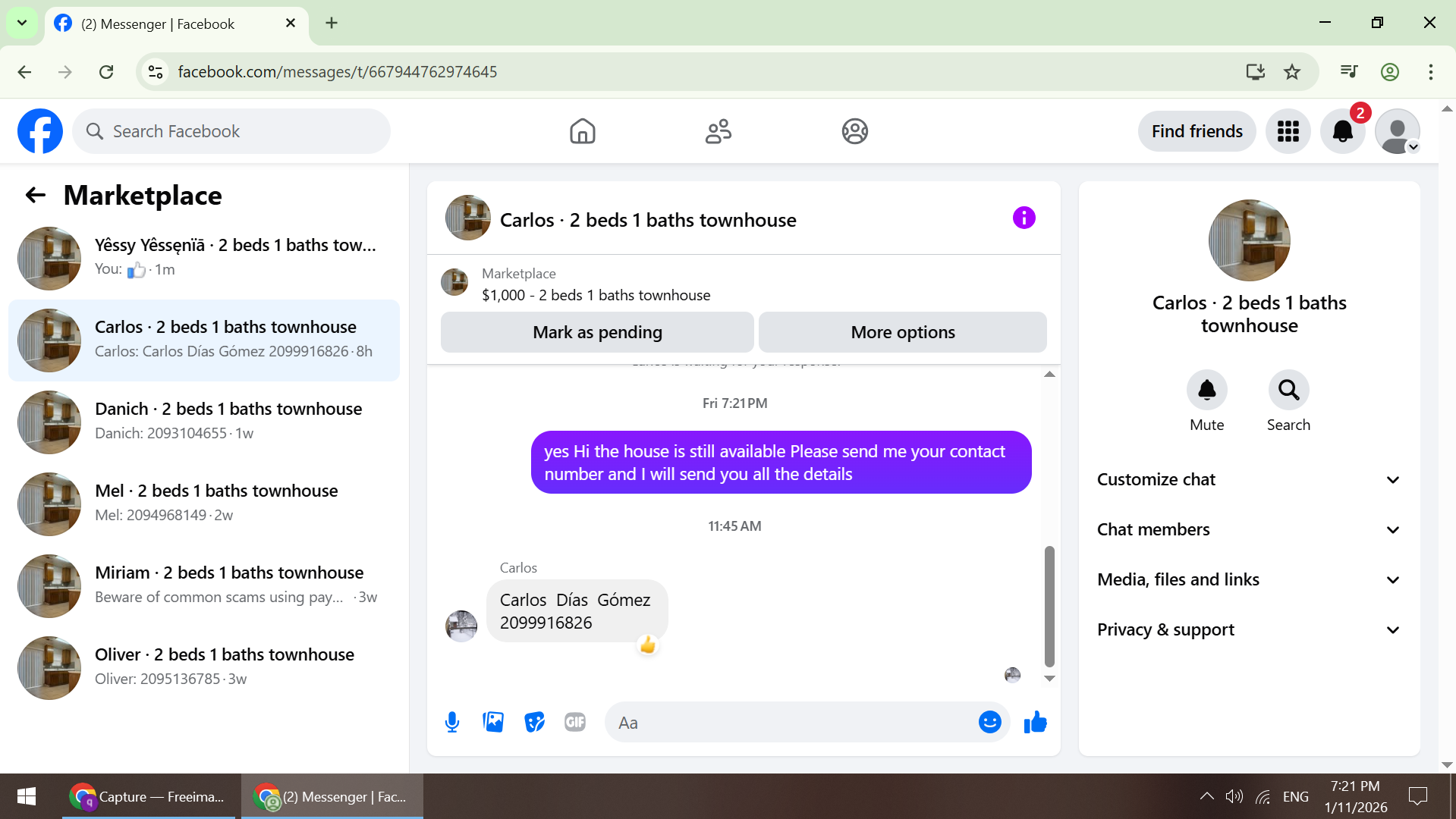Click the thumbs-up reaction on Carlos's message
Image resolution: width=1456 pixels, height=819 pixels.
(647, 645)
